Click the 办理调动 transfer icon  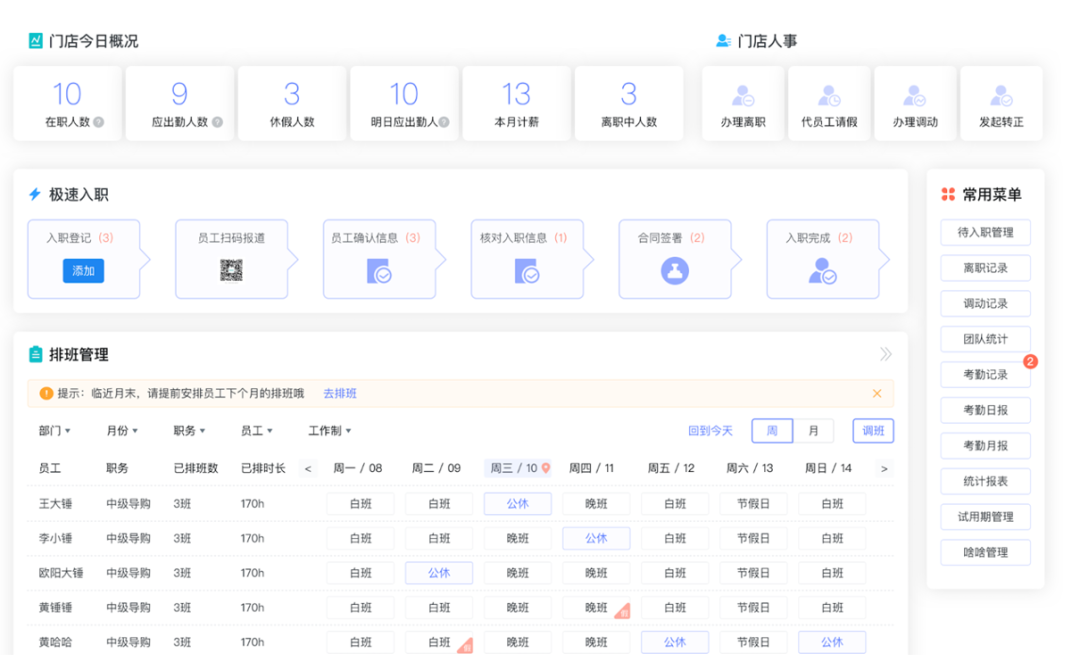point(915,96)
